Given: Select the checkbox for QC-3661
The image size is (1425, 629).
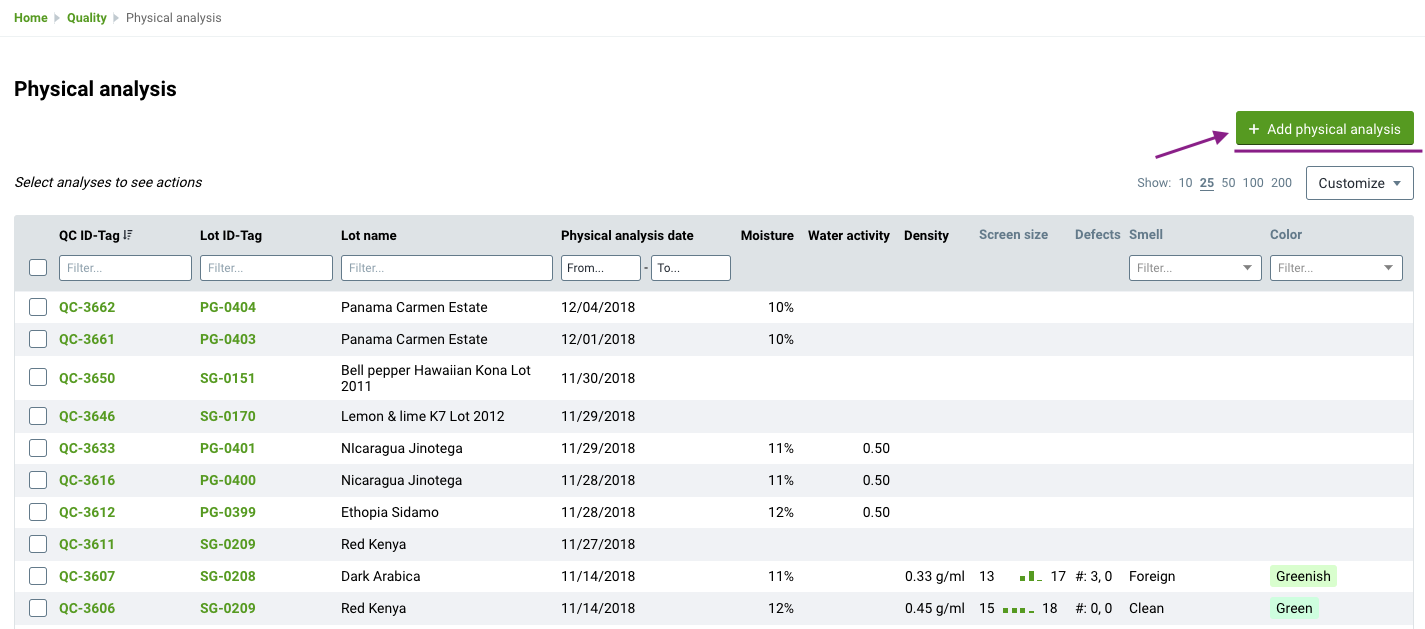Looking at the screenshot, I should [38, 339].
